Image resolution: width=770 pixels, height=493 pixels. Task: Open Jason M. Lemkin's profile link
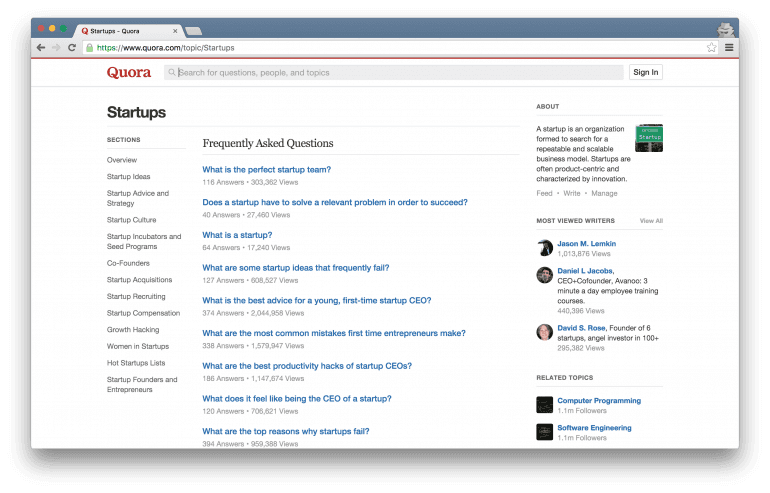pyautogui.click(x=586, y=244)
